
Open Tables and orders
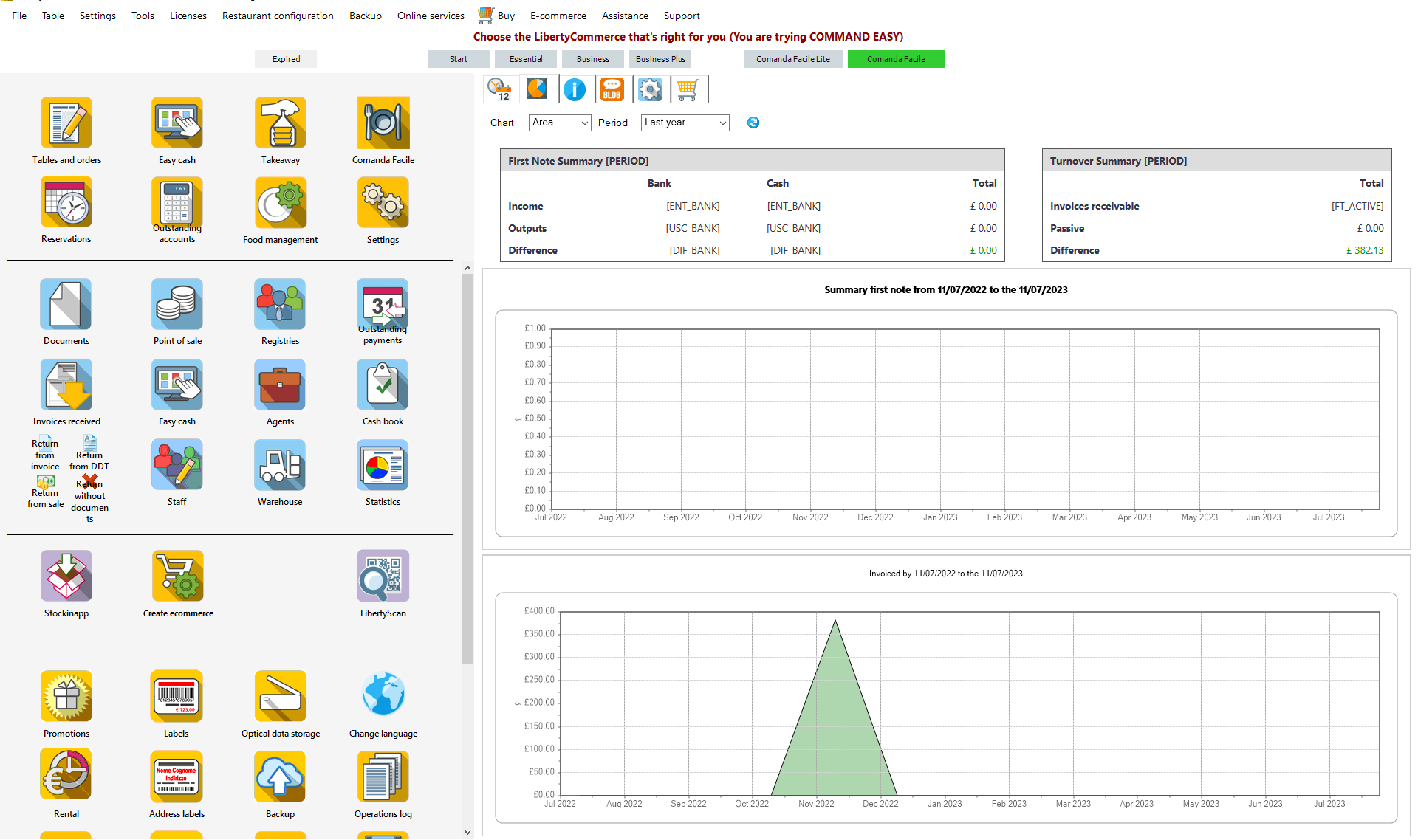point(66,123)
